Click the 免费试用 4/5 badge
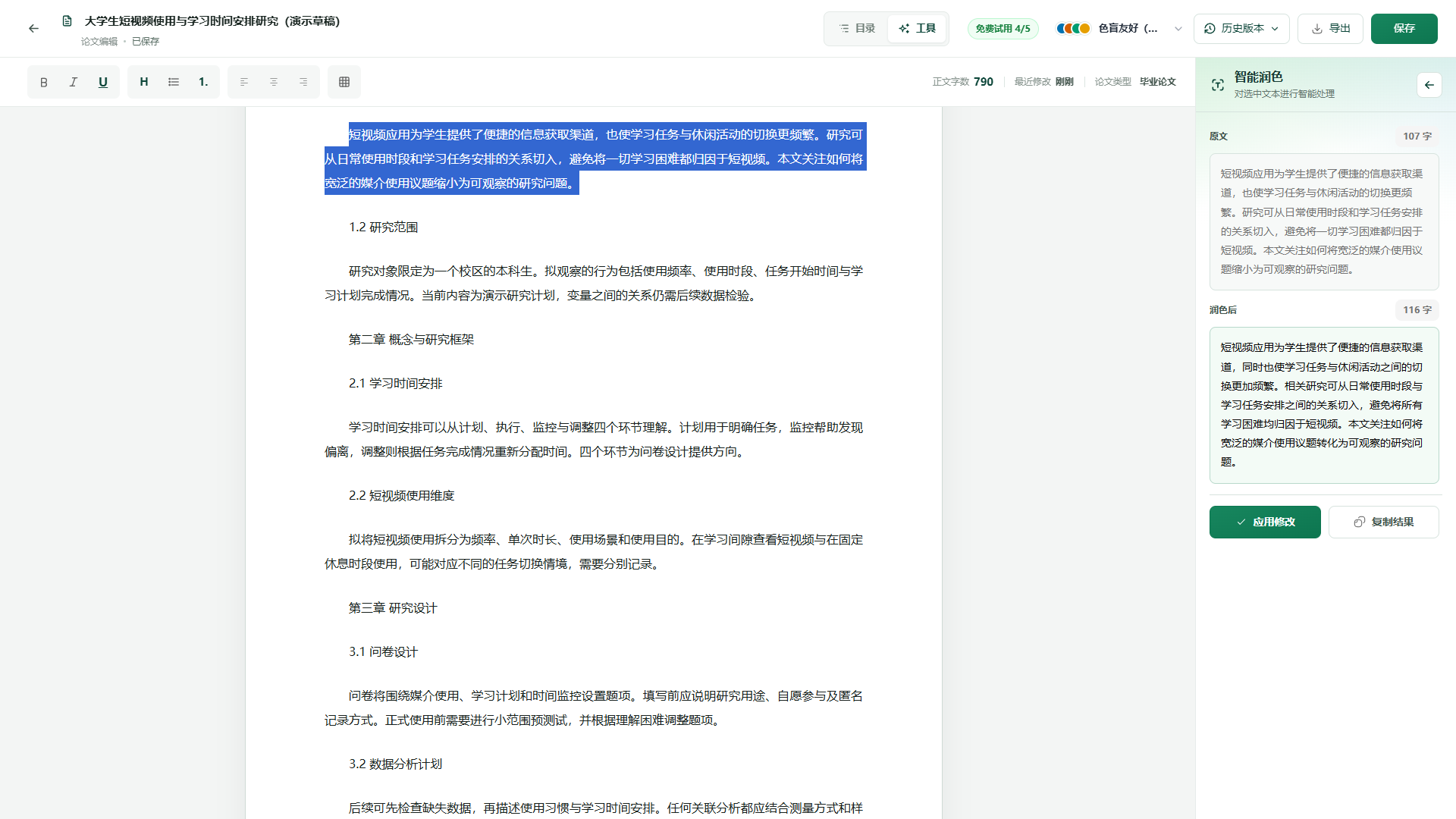Viewport: 1456px width, 819px height. pyautogui.click(x=1003, y=29)
